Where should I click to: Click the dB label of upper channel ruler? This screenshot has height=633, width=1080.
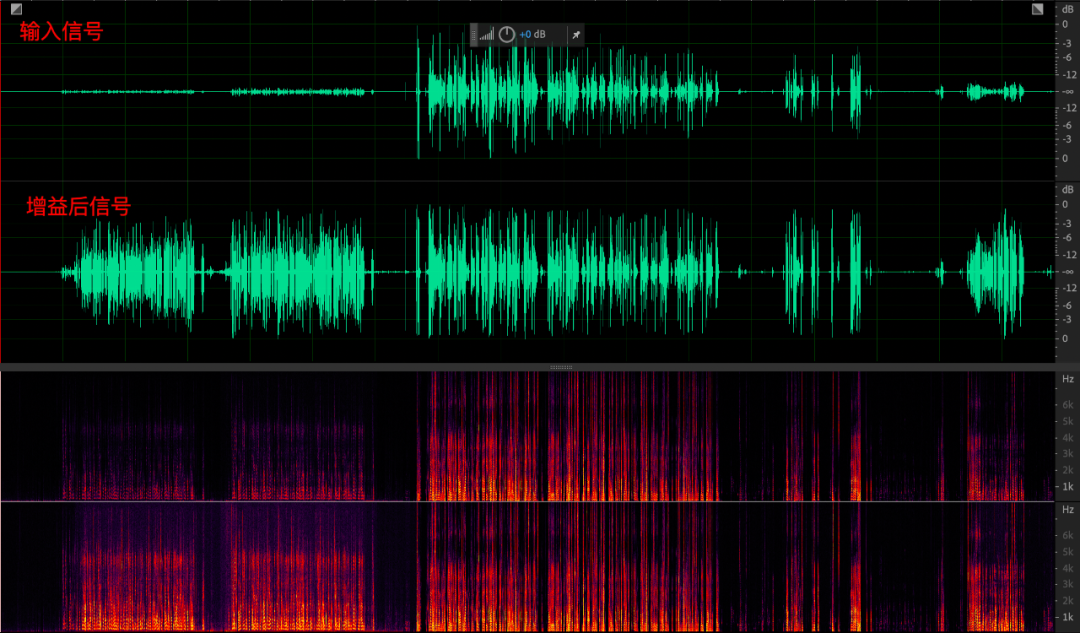tap(1067, 9)
